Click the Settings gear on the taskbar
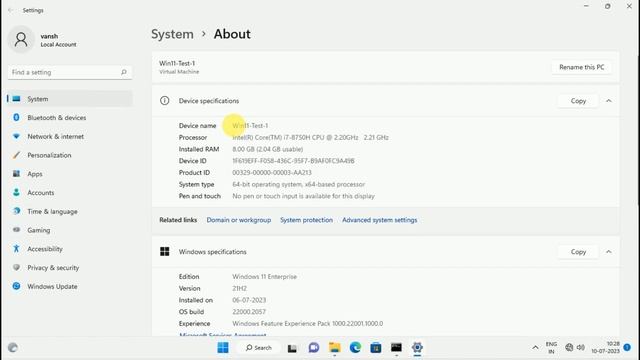This screenshot has height=360, width=640. 417,348
